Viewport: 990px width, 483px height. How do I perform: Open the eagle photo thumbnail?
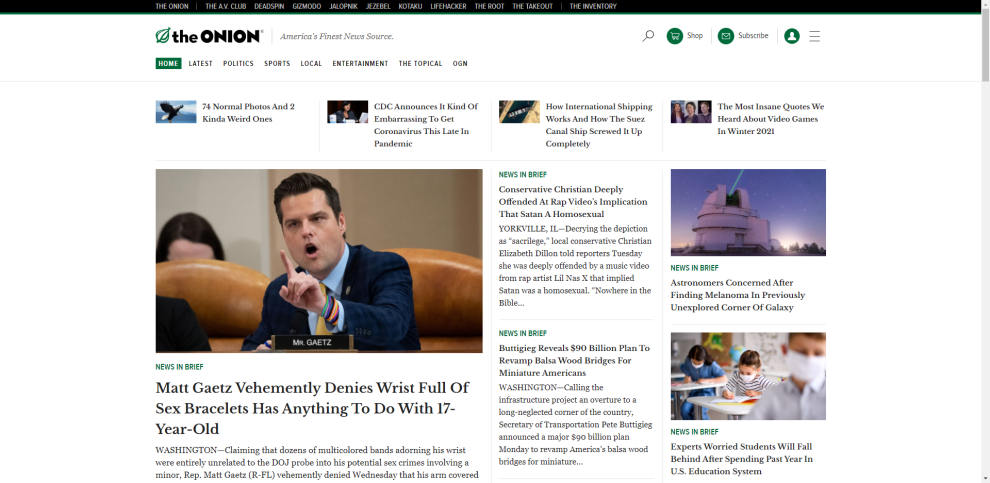coord(176,112)
